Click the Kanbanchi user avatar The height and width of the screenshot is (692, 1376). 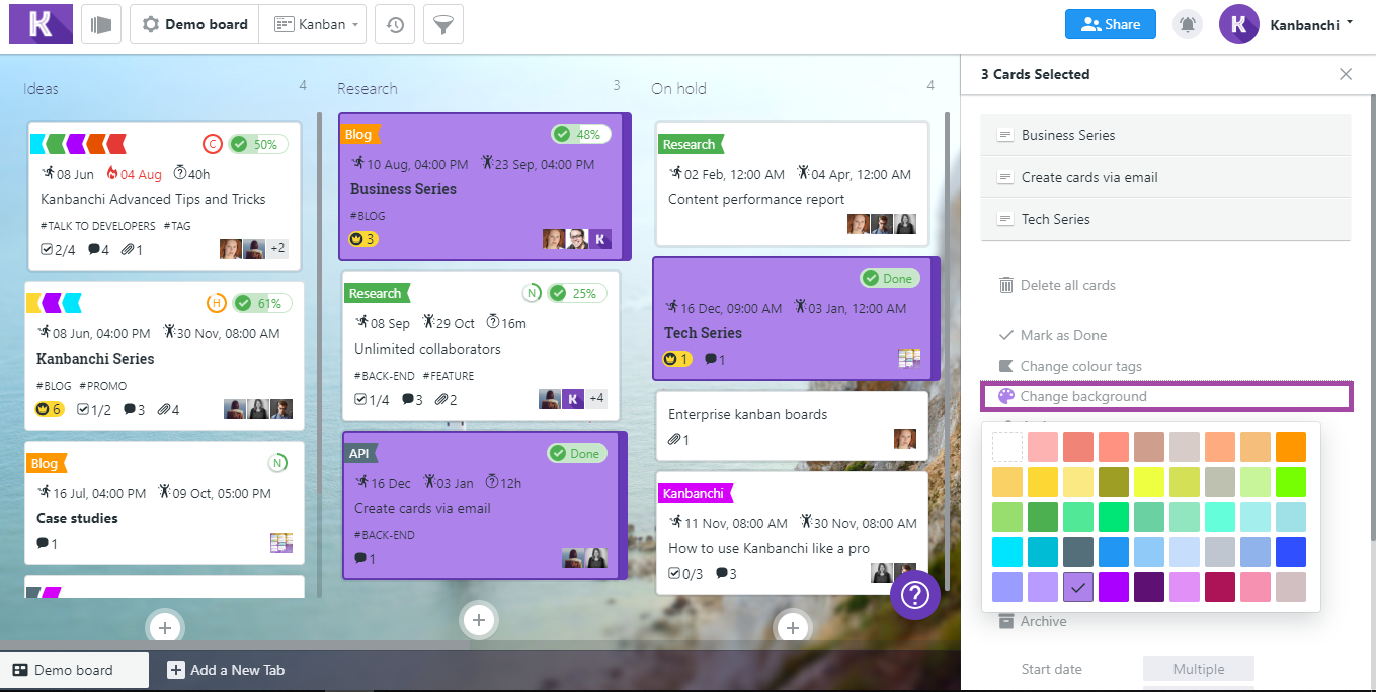coord(1239,24)
